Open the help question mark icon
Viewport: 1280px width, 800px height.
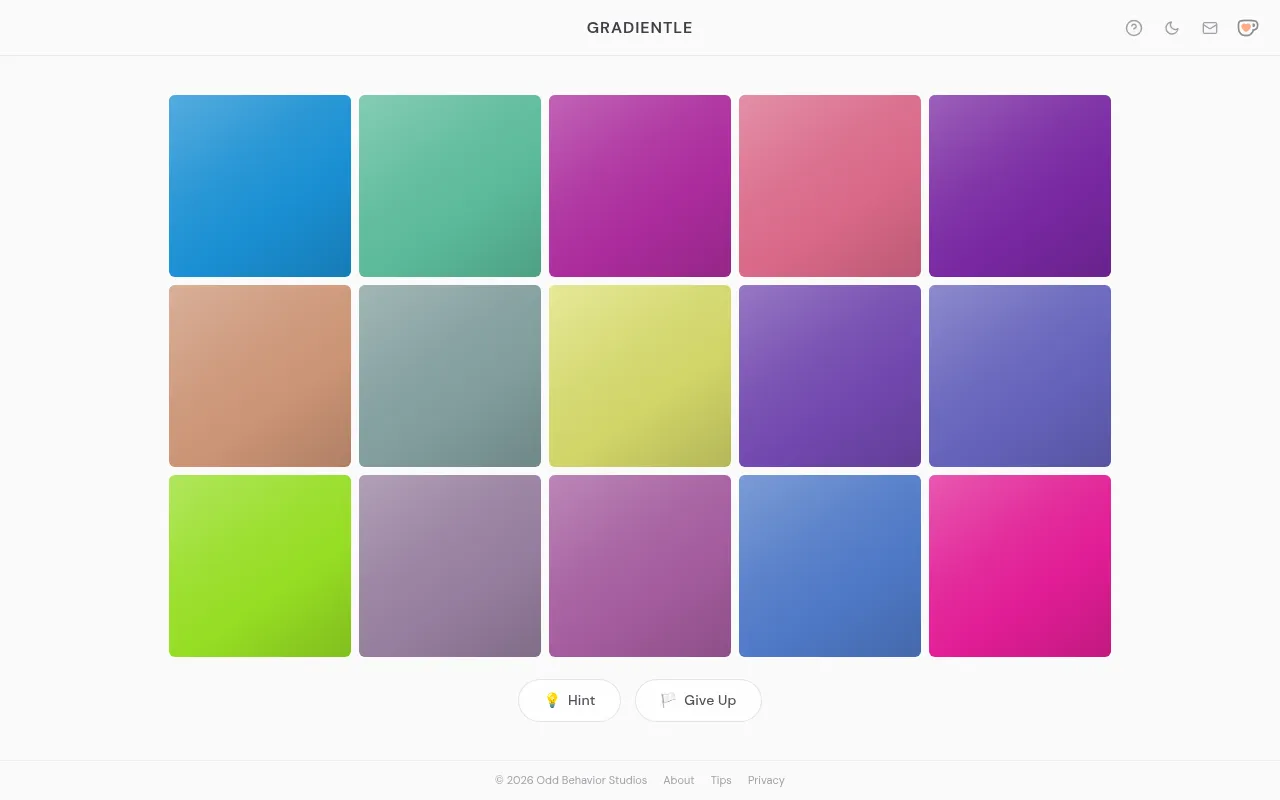(x=1134, y=28)
